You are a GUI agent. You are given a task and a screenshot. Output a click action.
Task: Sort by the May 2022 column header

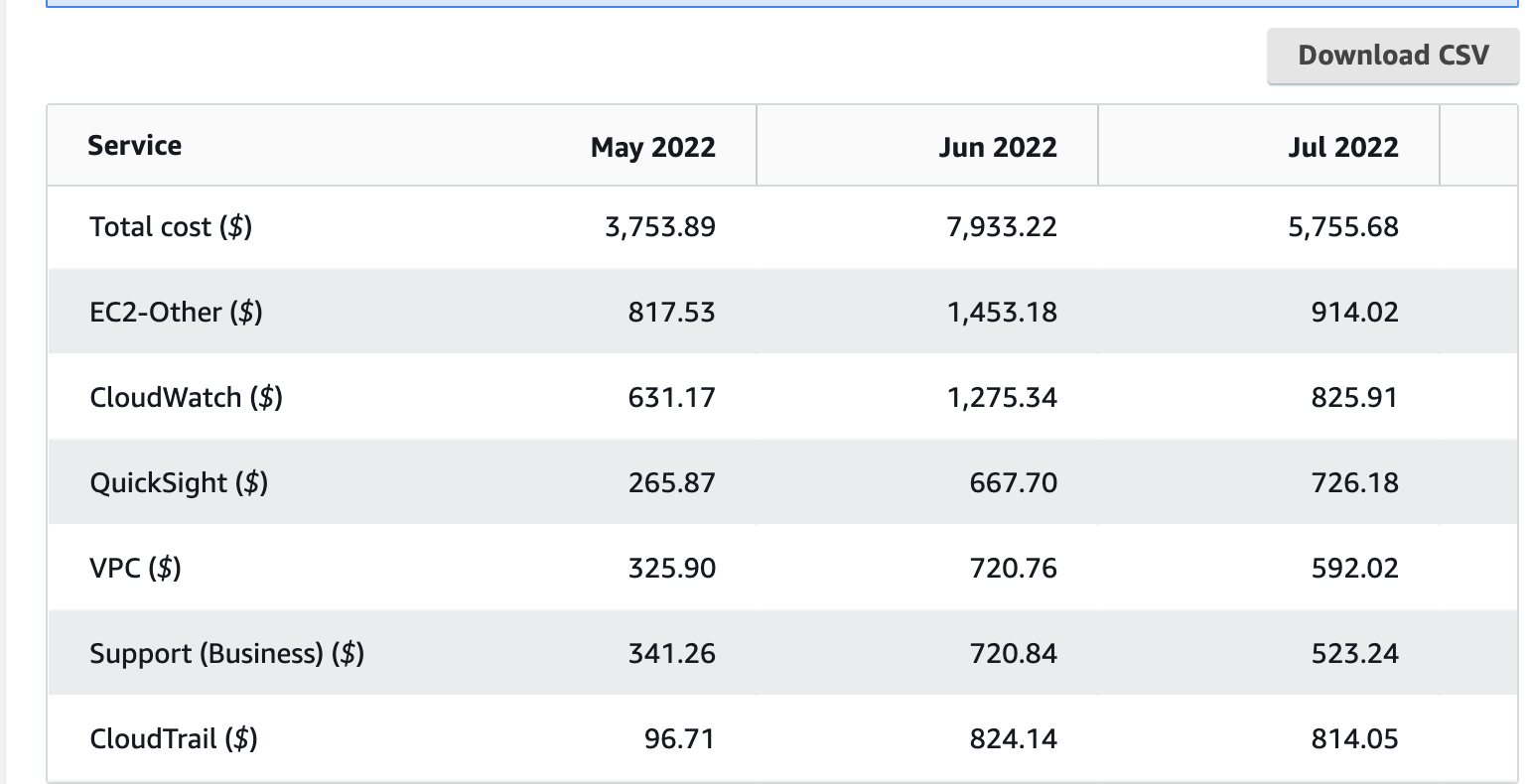pyautogui.click(x=653, y=147)
